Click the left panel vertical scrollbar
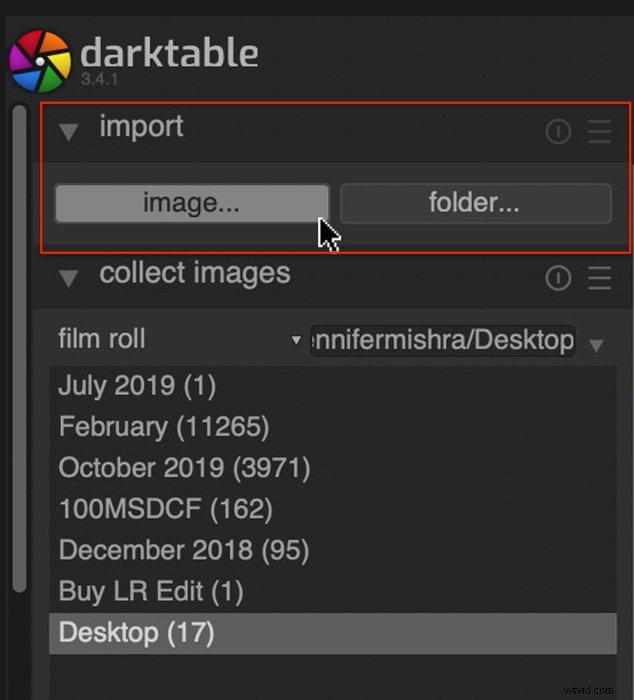 [x=20, y=348]
